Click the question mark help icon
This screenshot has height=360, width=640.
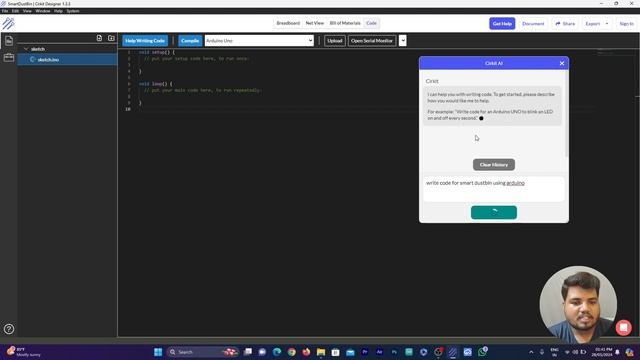pyautogui.click(x=9, y=329)
